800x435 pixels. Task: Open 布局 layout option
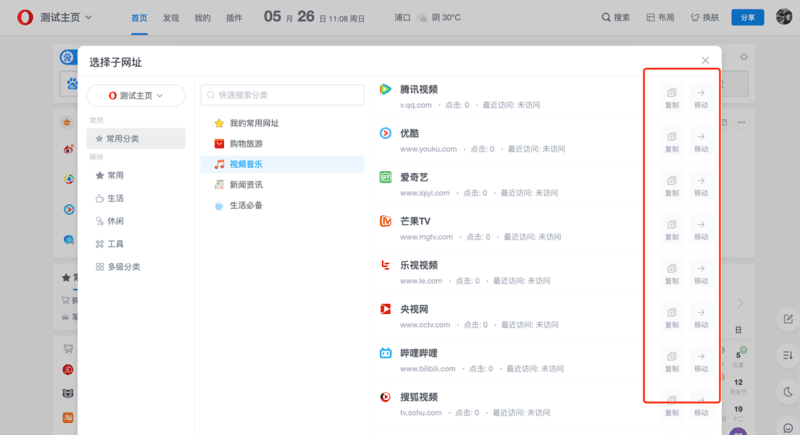pos(660,17)
